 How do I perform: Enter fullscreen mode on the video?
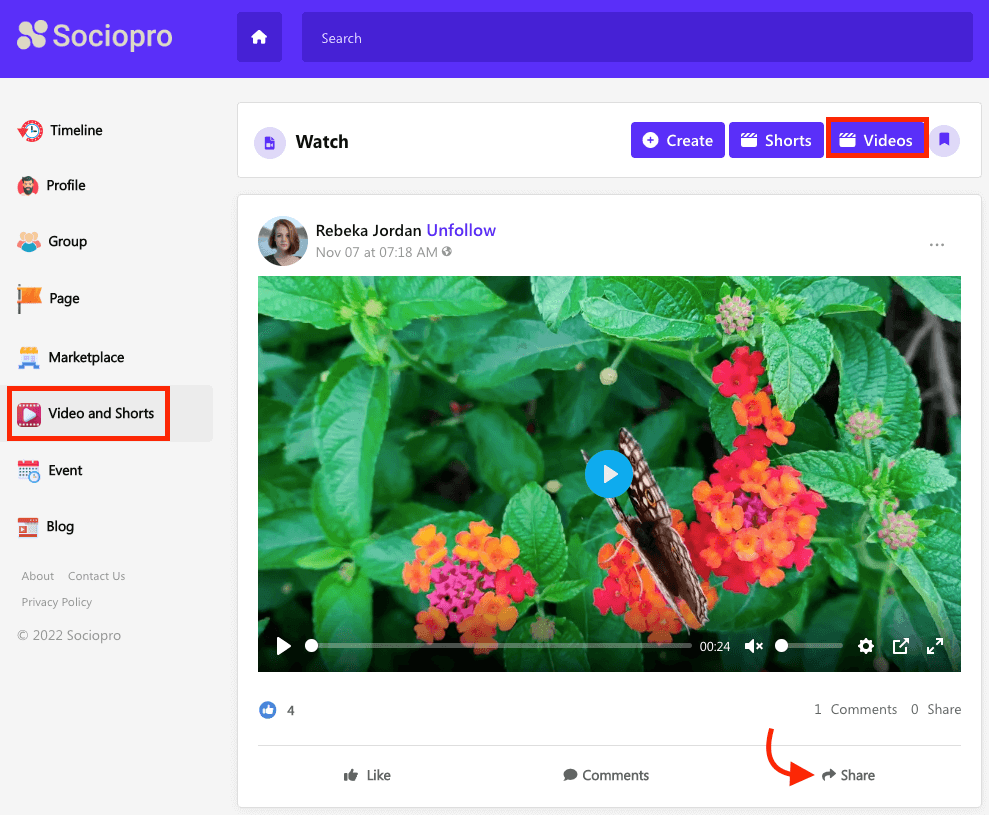click(935, 646)
